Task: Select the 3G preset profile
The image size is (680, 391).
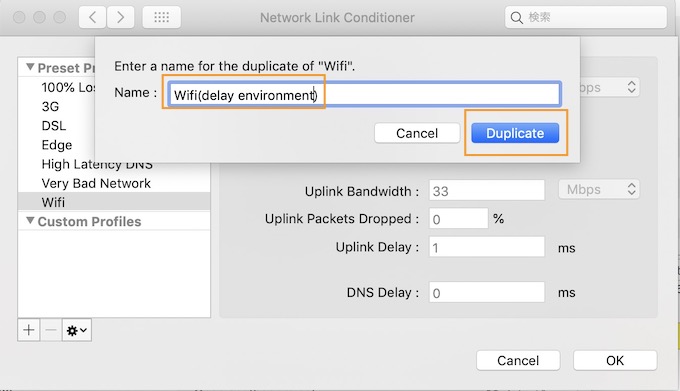Action: 50,107
